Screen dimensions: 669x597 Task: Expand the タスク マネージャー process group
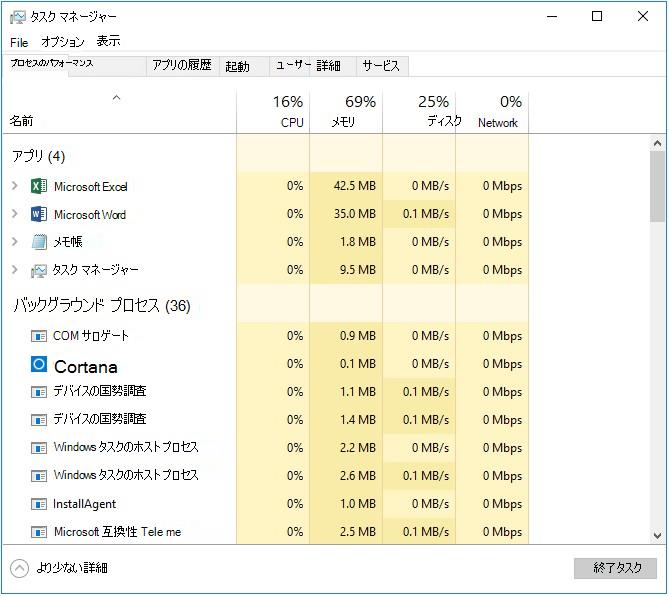(15, 270)
